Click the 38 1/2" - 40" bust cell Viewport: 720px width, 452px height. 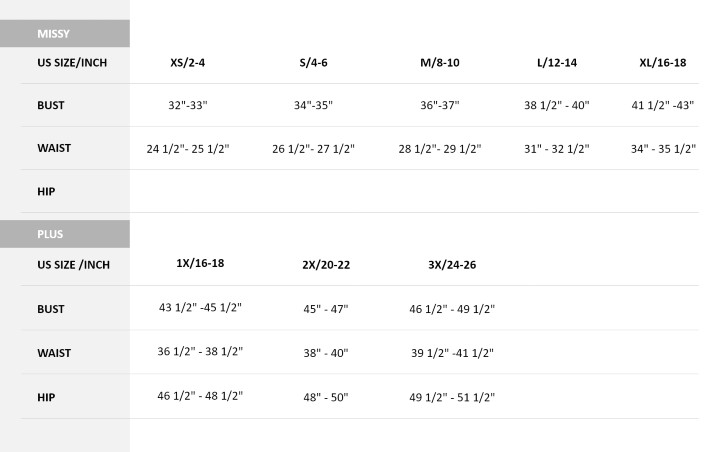coord(557,105)
